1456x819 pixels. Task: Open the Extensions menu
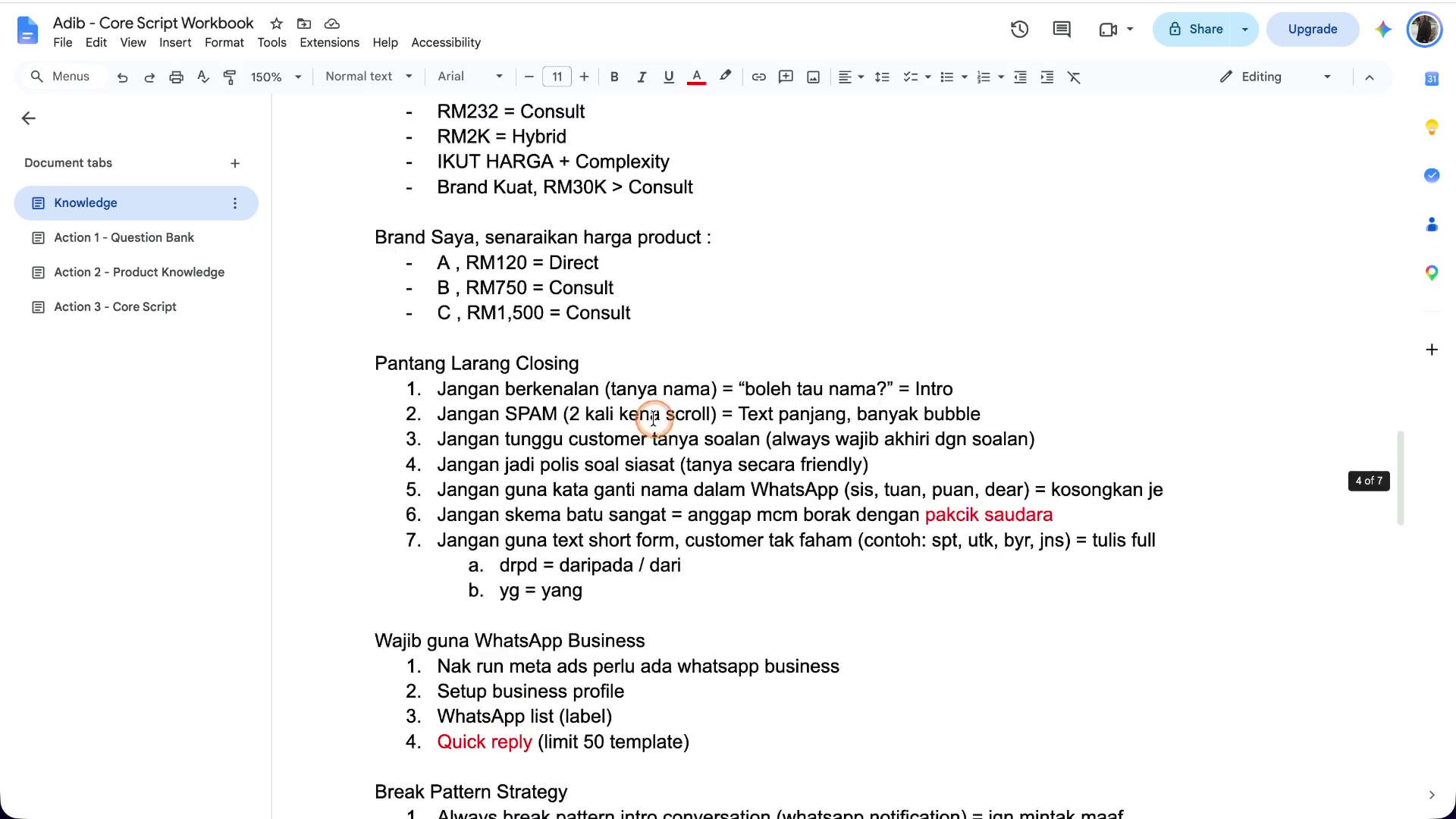pos(329,42)
